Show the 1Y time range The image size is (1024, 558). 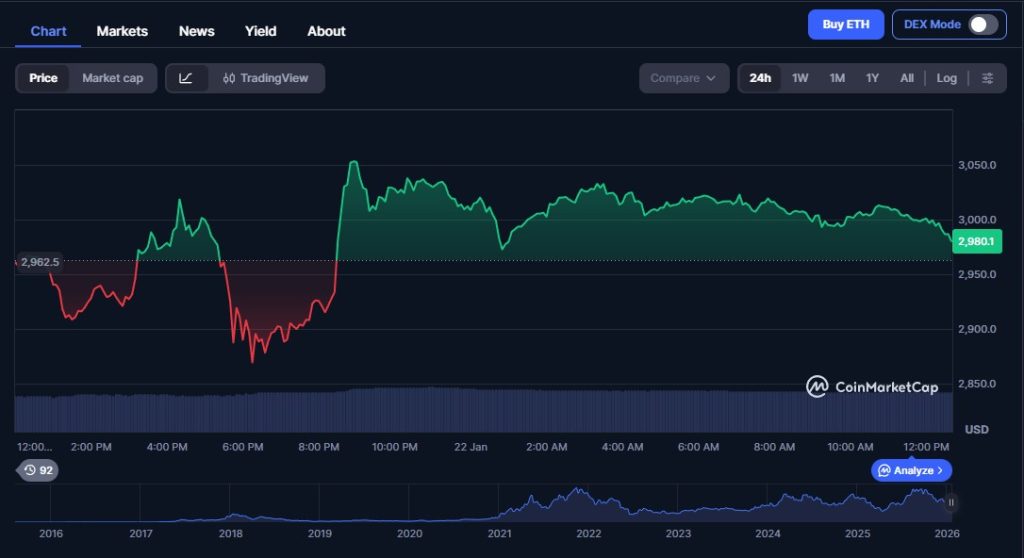[872, 78]
